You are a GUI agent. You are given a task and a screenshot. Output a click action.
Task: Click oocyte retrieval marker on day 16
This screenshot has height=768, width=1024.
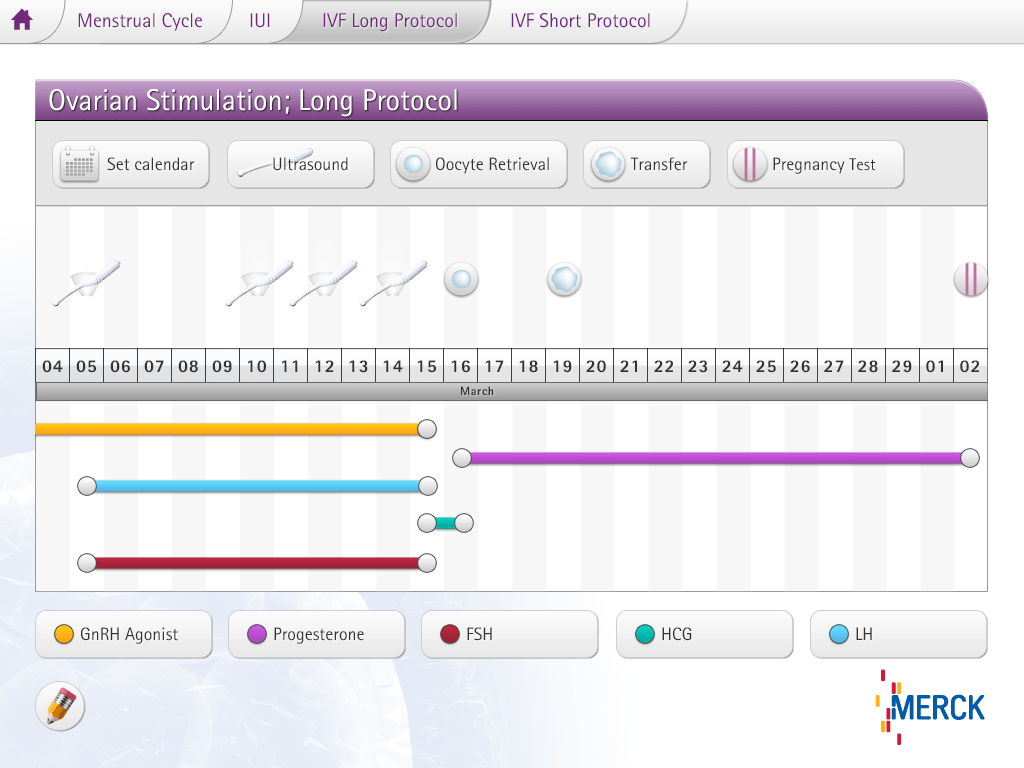click(x=461, y=280)
